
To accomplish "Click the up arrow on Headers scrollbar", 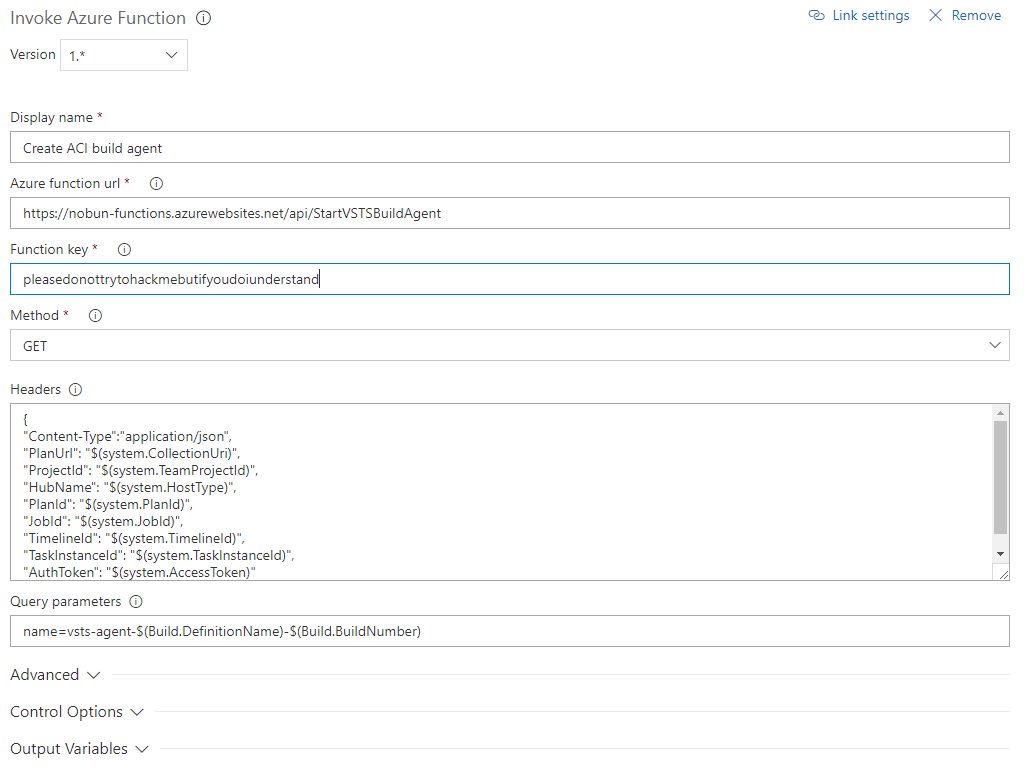I will click(1001, 412).
